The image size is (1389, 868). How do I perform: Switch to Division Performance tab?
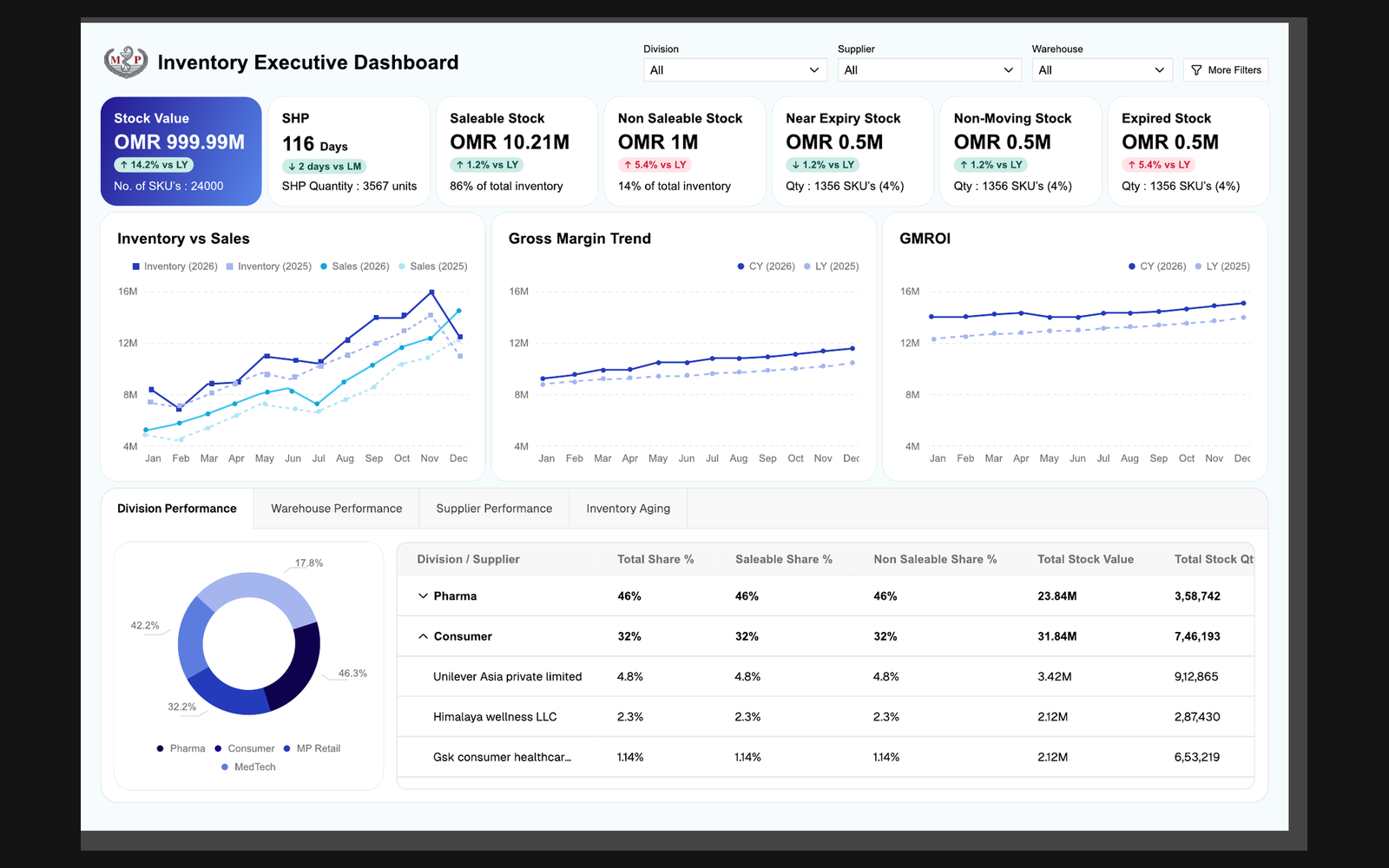tap(177, 509)
